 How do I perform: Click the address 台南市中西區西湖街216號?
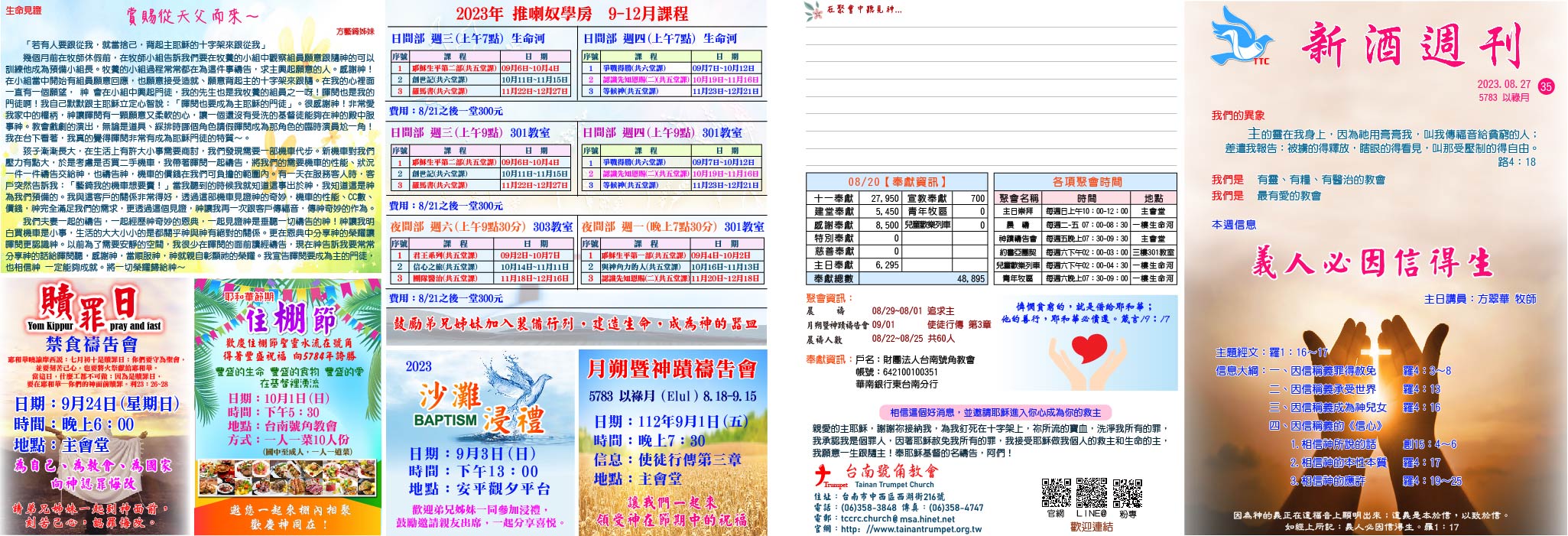(x=894, y=496)
